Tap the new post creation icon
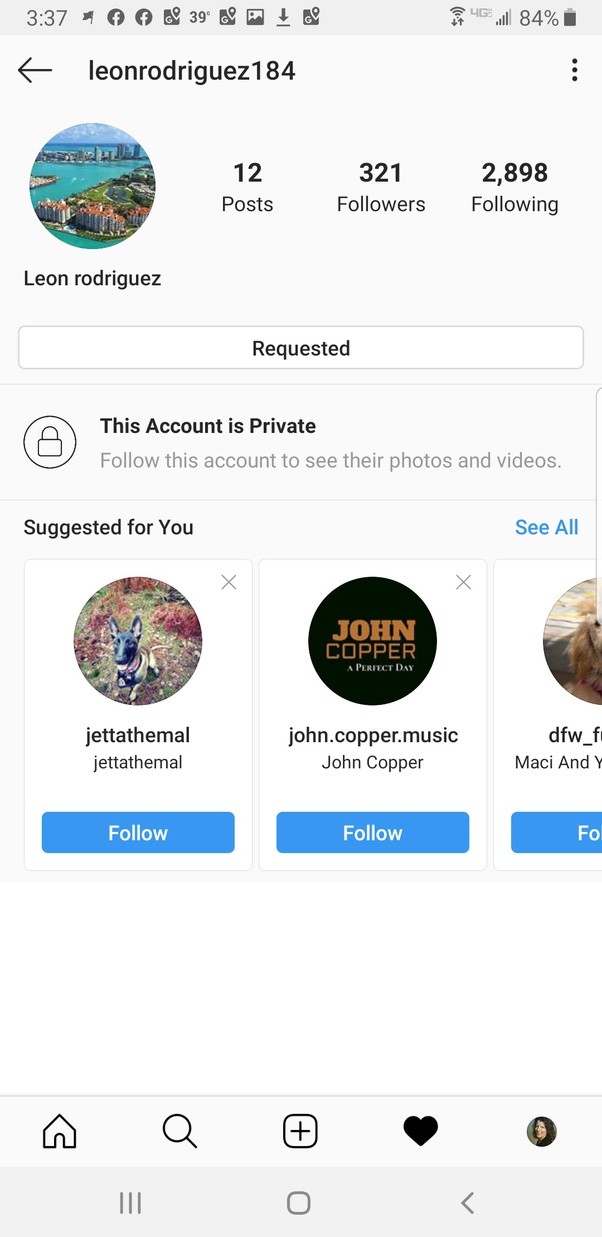 pyautogui.click(x=300, y=1131)
